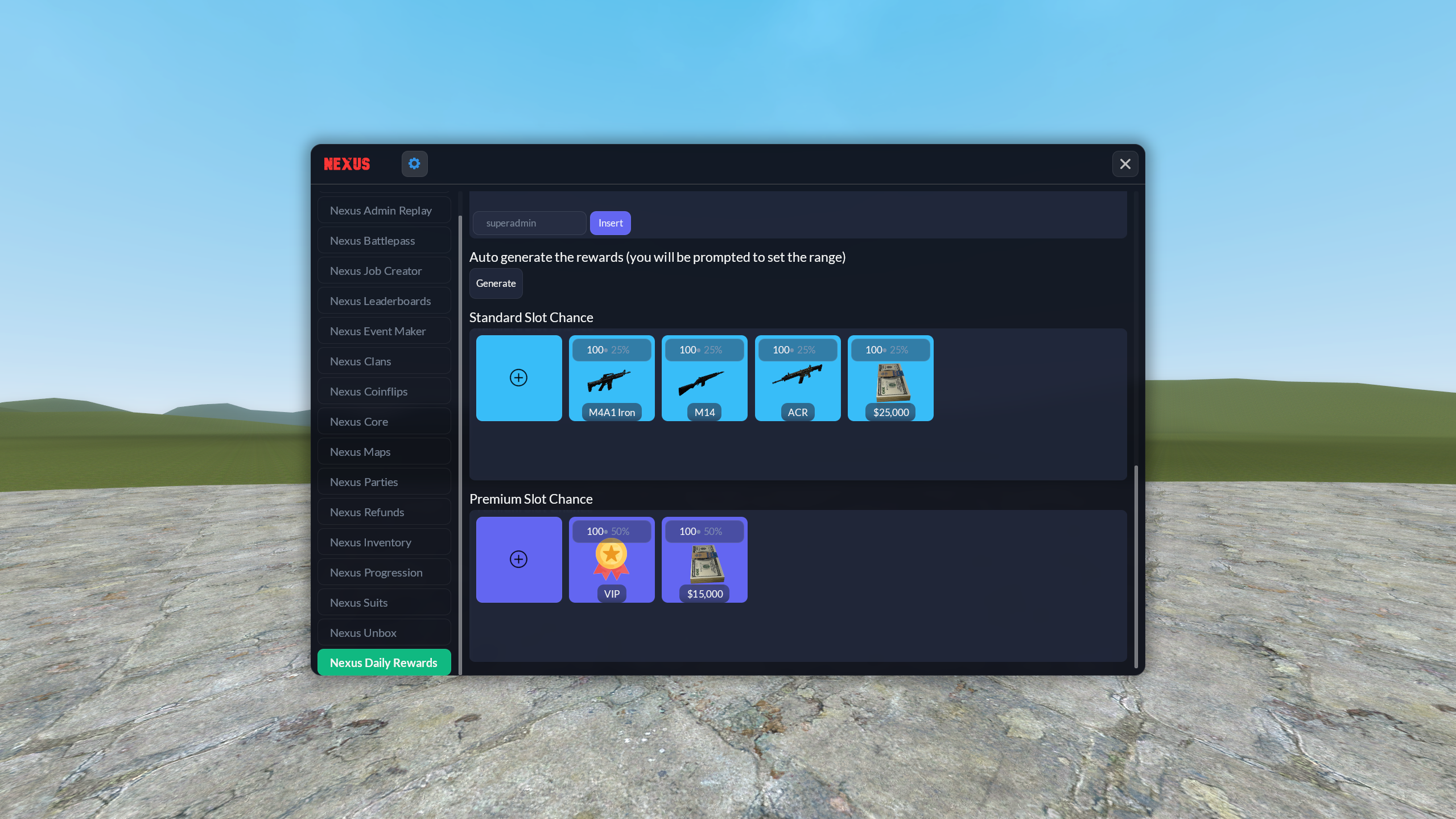Open Nexus Maps in sidebar

384,452
